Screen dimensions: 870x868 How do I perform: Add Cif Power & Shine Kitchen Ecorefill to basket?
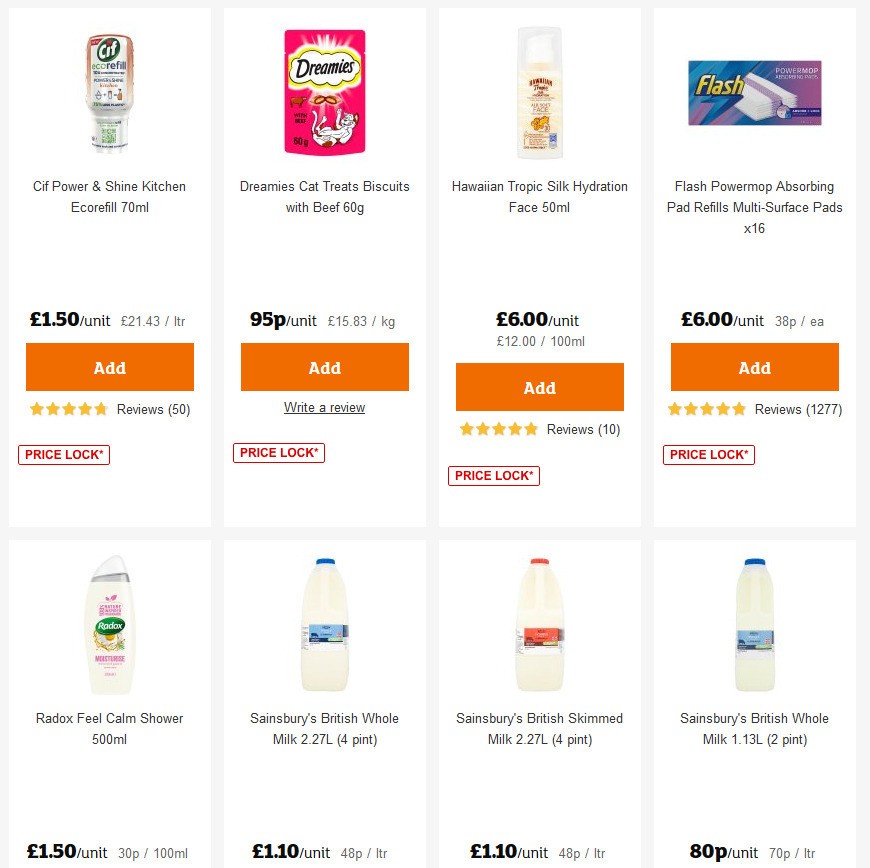(109, 367)
